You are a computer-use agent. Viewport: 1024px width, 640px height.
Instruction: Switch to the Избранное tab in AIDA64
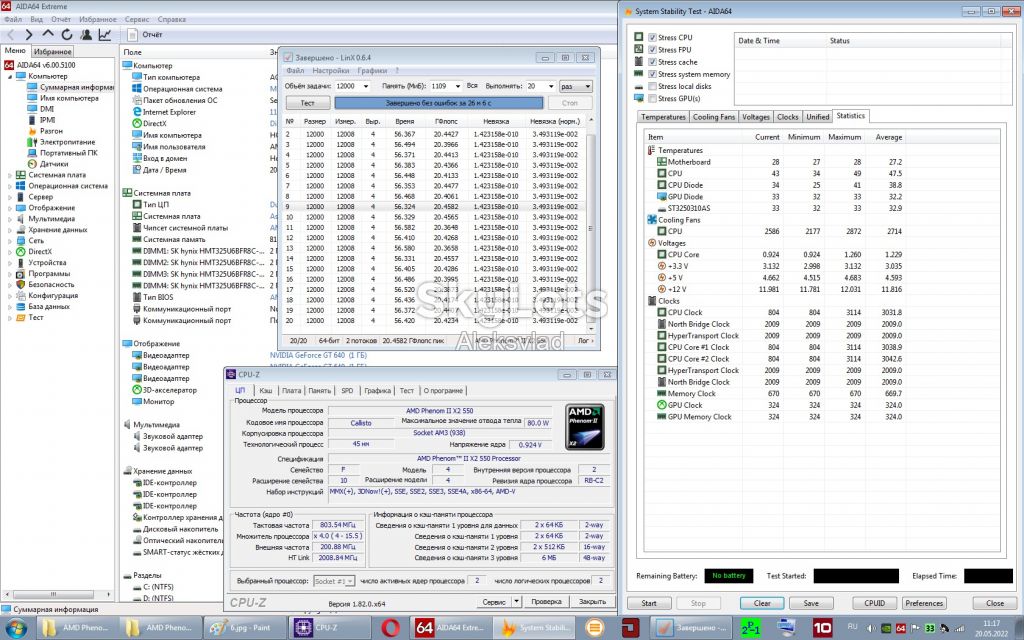(52, 51)
